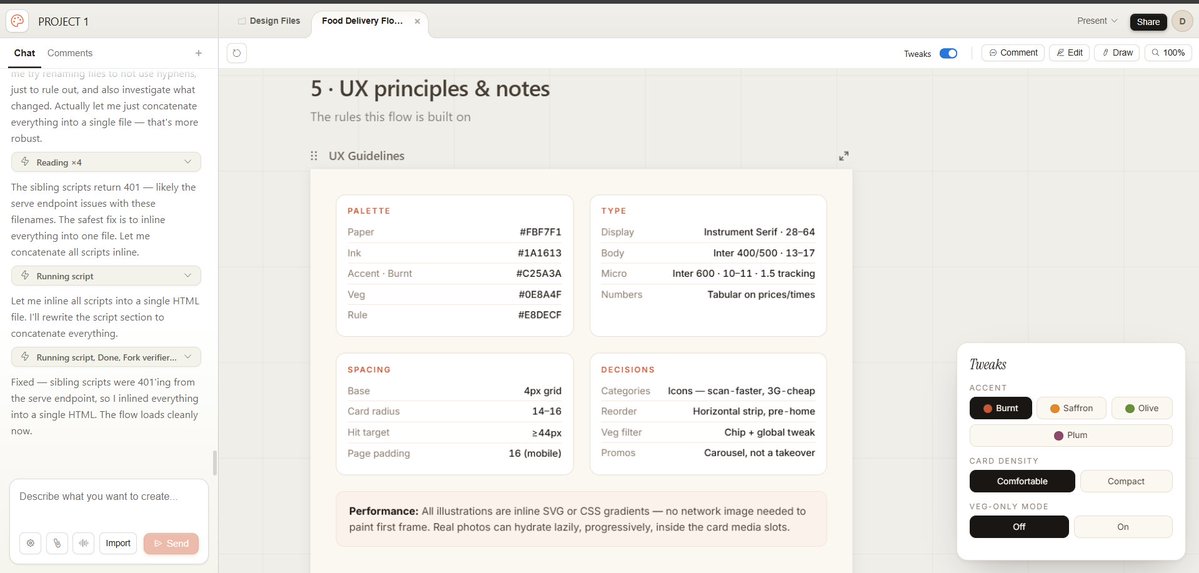Open the 100% zoom control
This screenshot has width=1199, height=573.
click(1168, 53)
